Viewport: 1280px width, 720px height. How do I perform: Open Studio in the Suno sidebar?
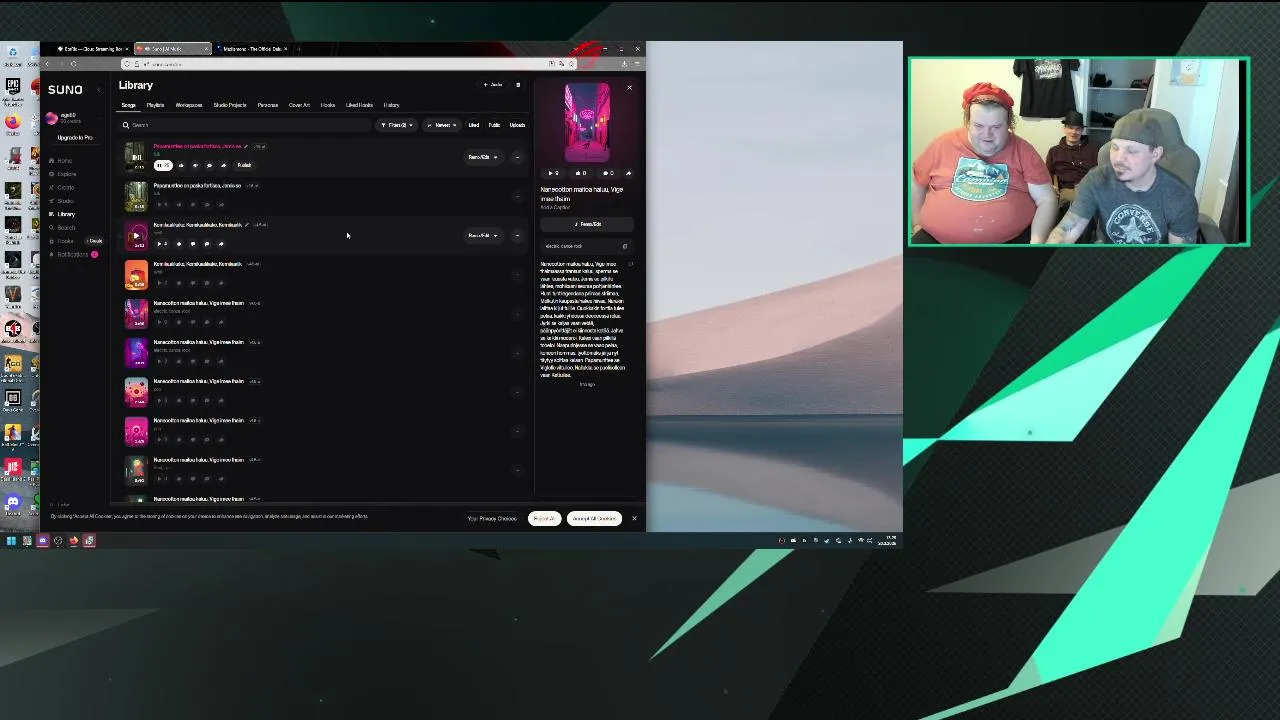click(x=64, y=201)
